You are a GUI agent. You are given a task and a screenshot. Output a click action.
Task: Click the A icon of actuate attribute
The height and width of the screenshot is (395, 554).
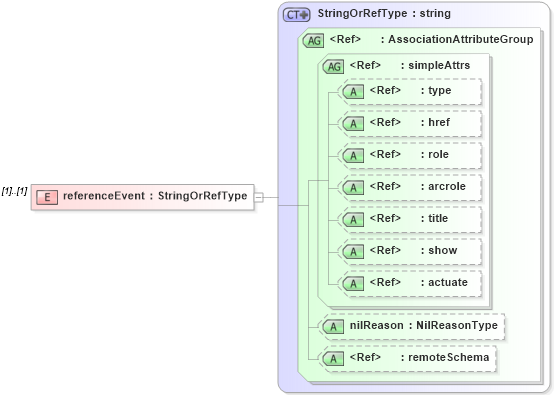[353, 284]
